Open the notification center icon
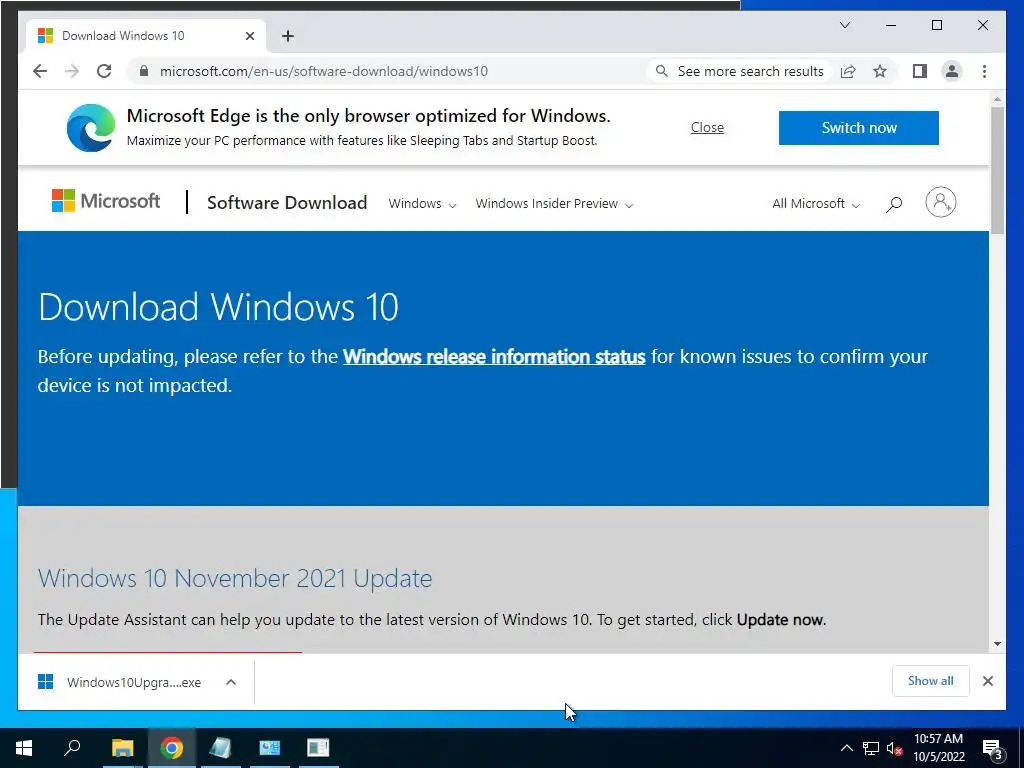Viewport: 1024px width, 768px height. [992, 748]
